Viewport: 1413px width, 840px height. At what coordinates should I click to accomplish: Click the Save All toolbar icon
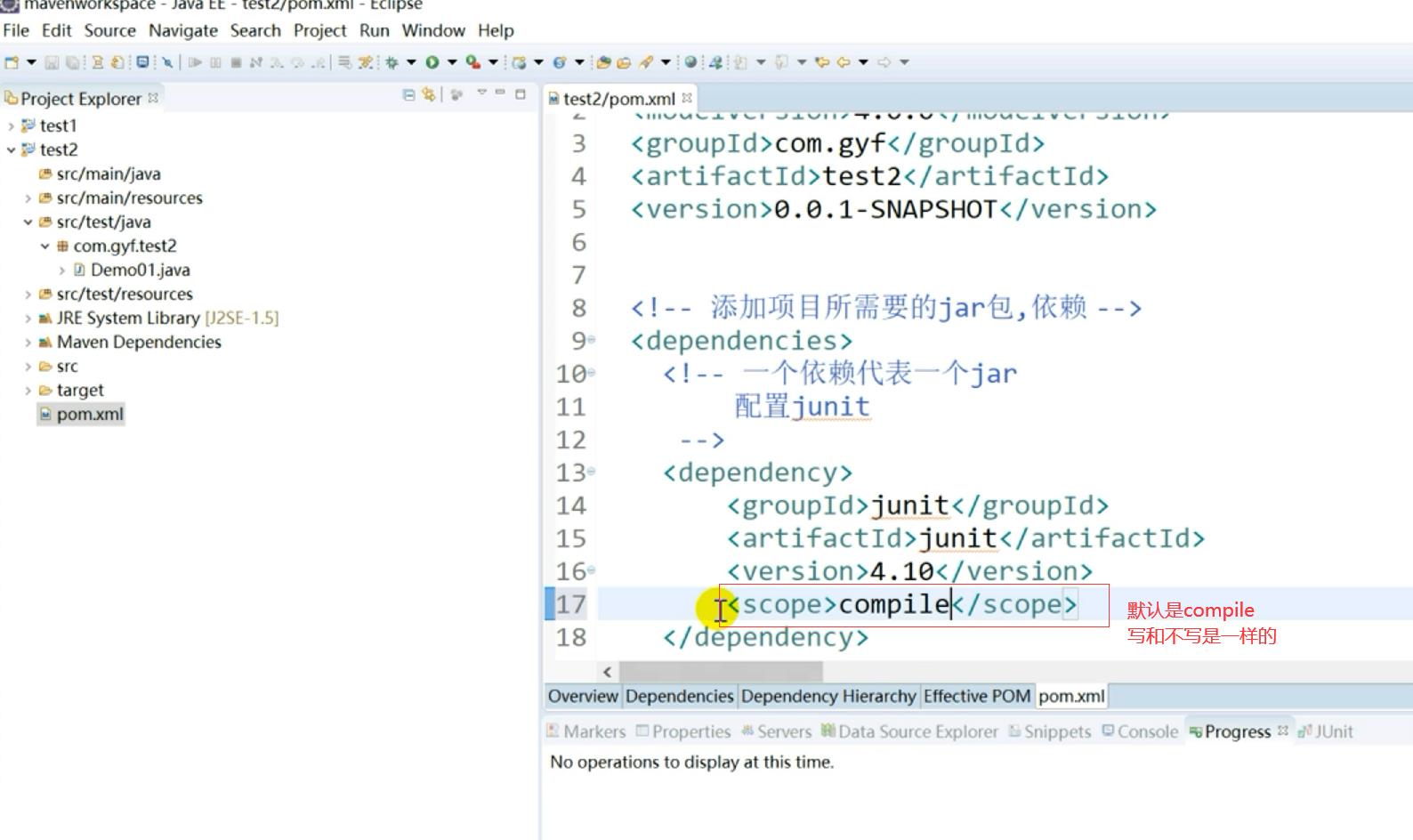pos(72,62)
